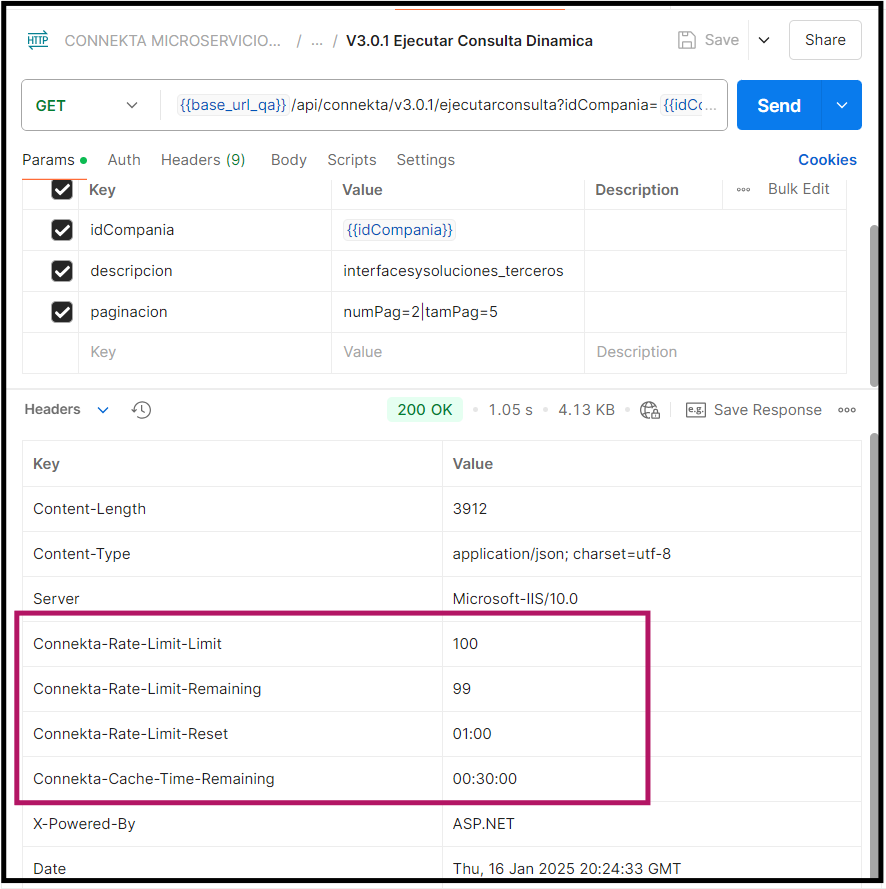The width and height of the screenshot is (886, 889).
Task: Open the response Headers view dropdown
Action: [x=103, y=410]
